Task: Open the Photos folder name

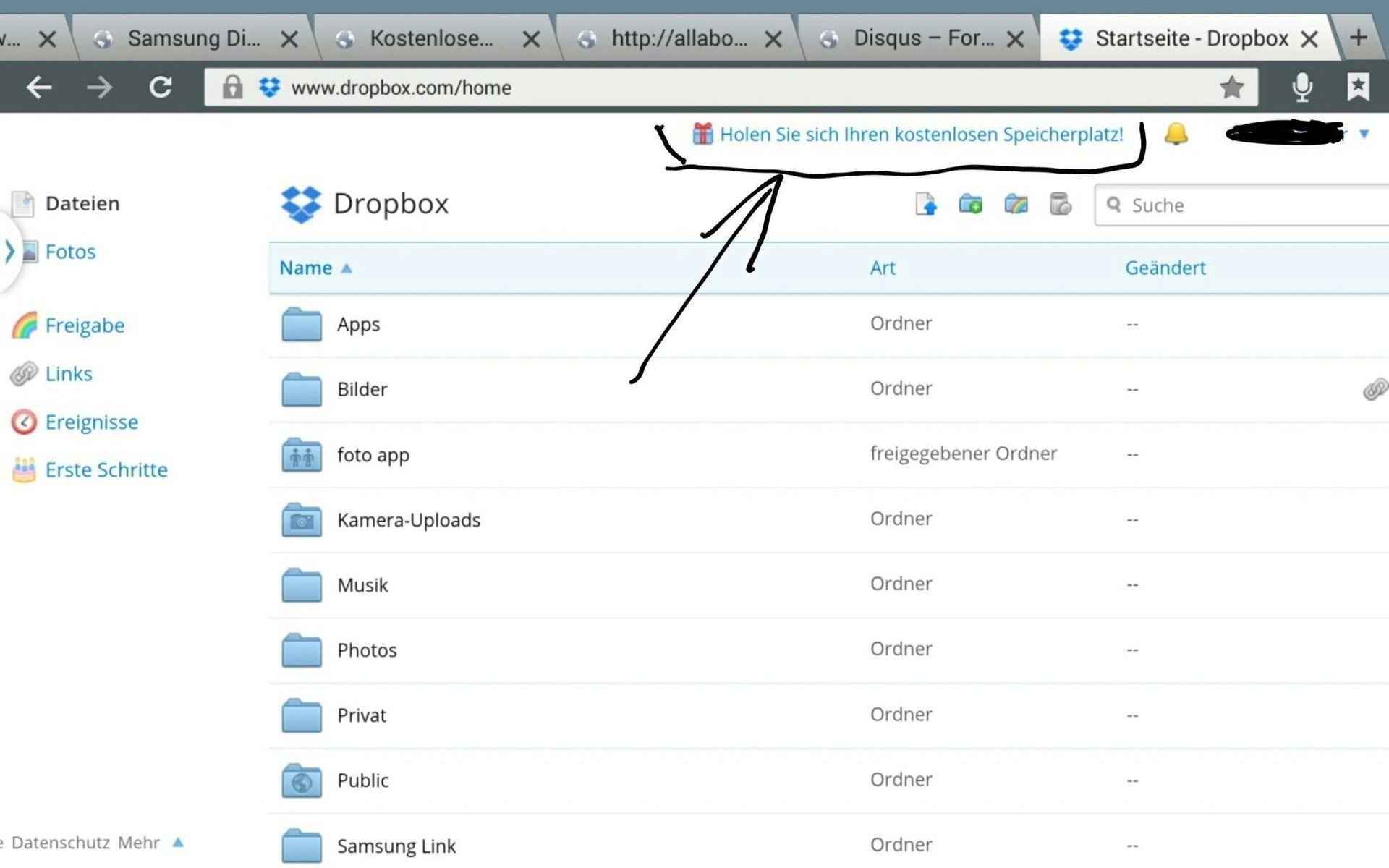Action: coord(367,650)
